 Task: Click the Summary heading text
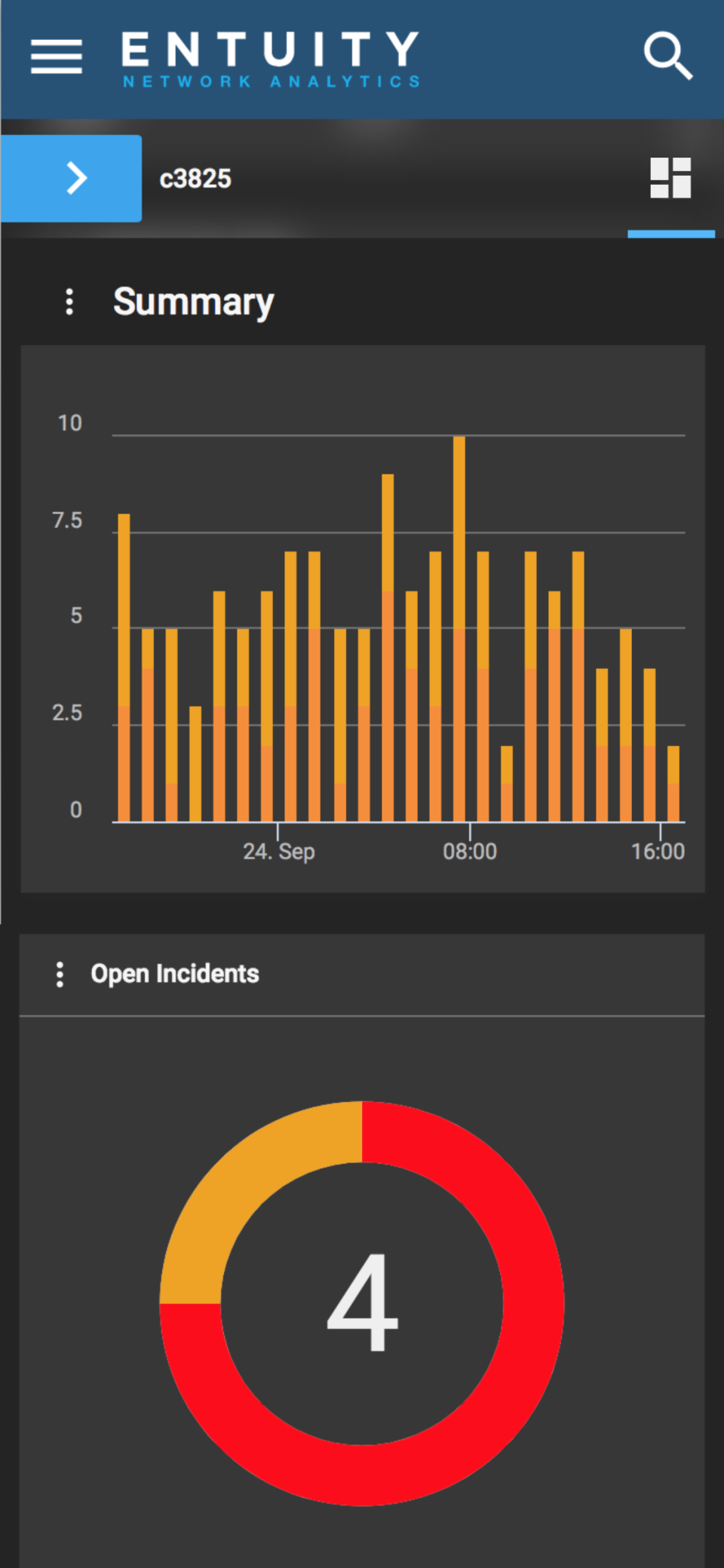(x=193, y=302)
